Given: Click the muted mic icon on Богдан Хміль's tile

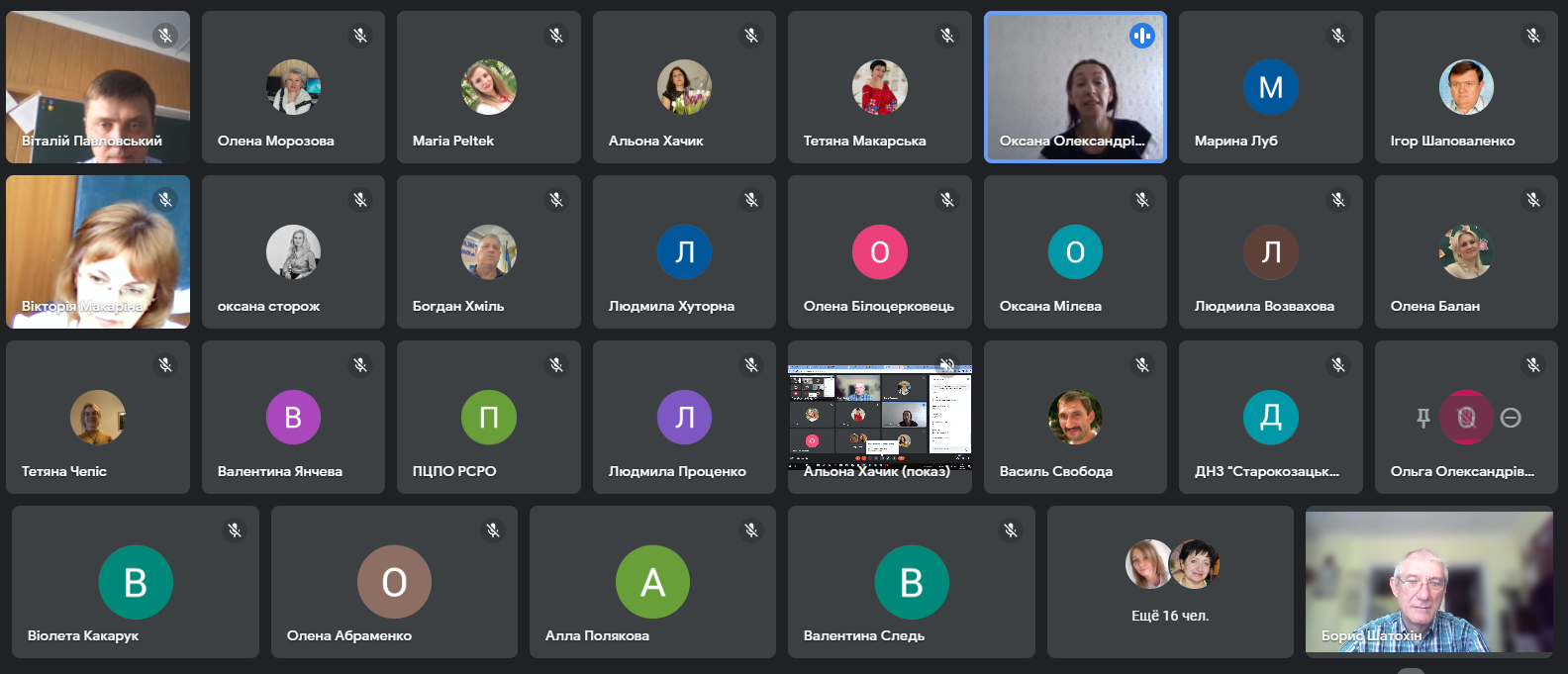Looking at the screenshot, I should (x=556, y=200).
